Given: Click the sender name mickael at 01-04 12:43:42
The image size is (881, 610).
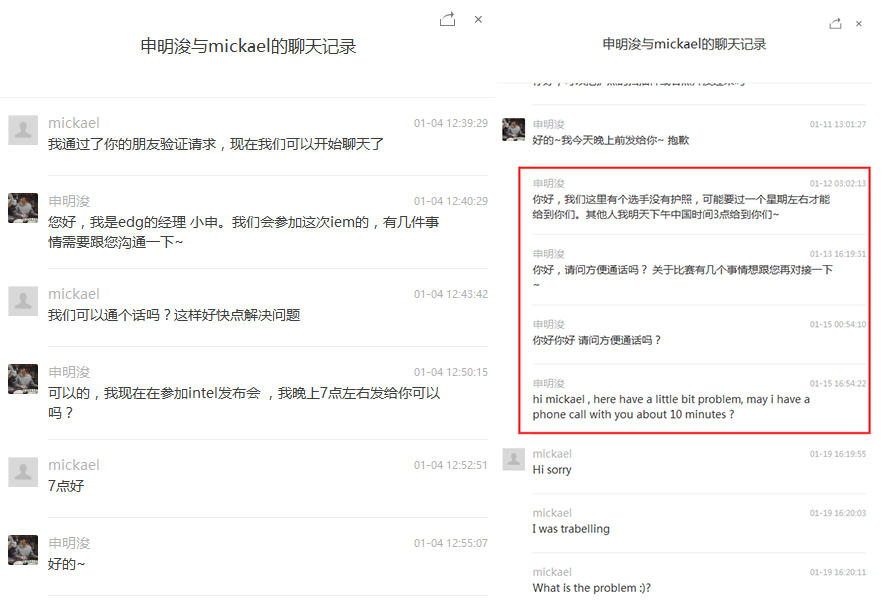Looking at the screenshot, I should tap(74, 294).
